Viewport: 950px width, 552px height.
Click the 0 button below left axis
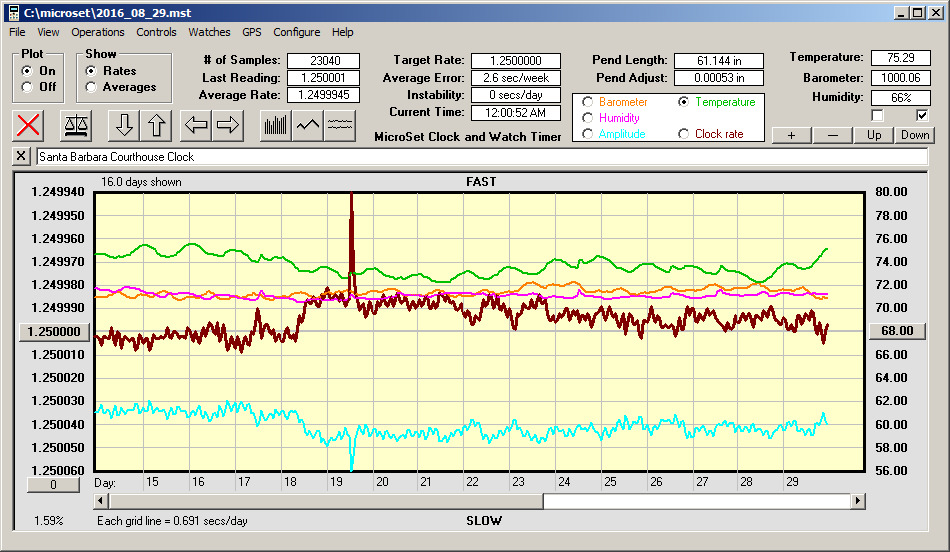pyautogui.click(x=53, y=485)
